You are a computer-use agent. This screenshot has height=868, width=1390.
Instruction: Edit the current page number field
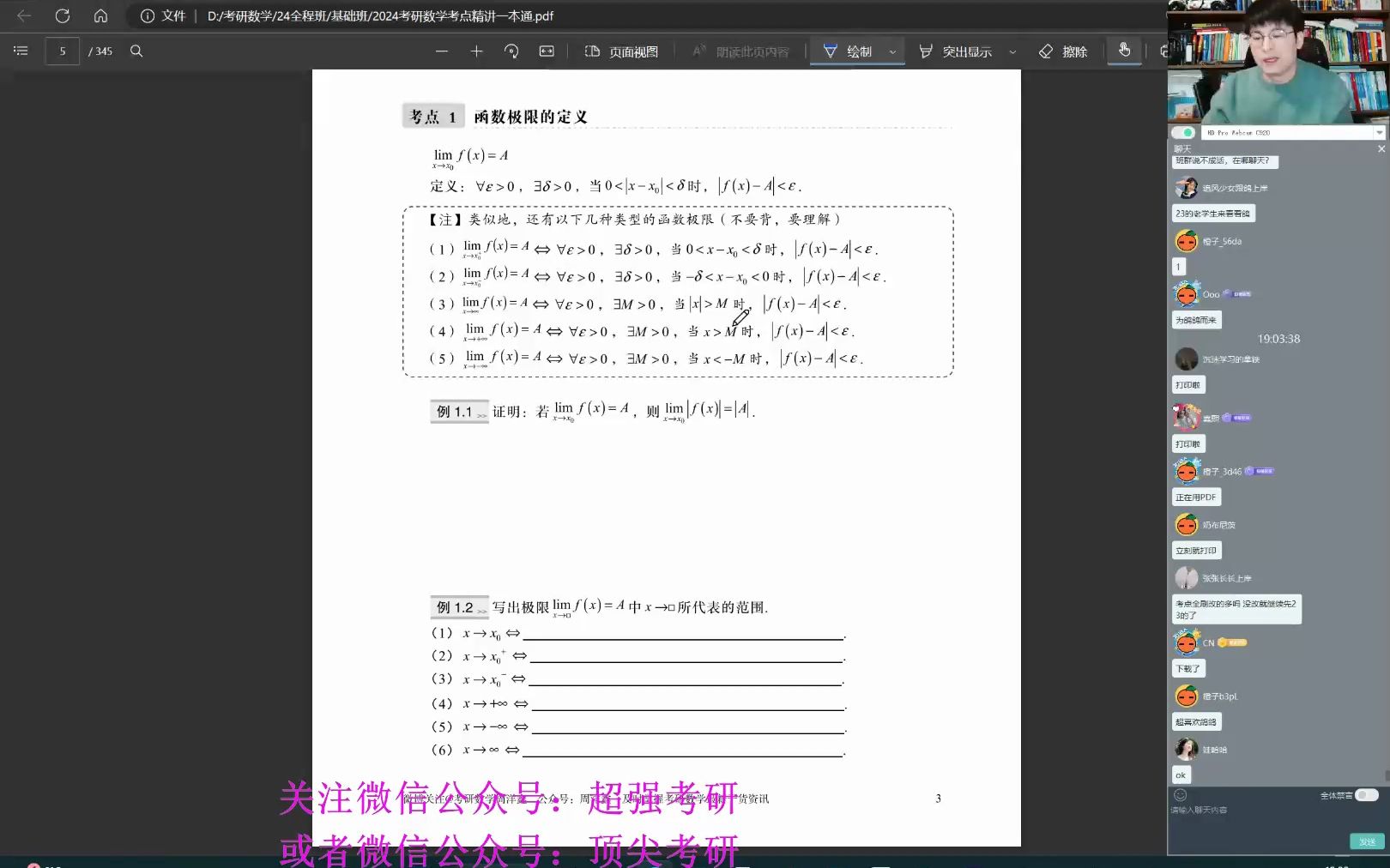(62, 51)
